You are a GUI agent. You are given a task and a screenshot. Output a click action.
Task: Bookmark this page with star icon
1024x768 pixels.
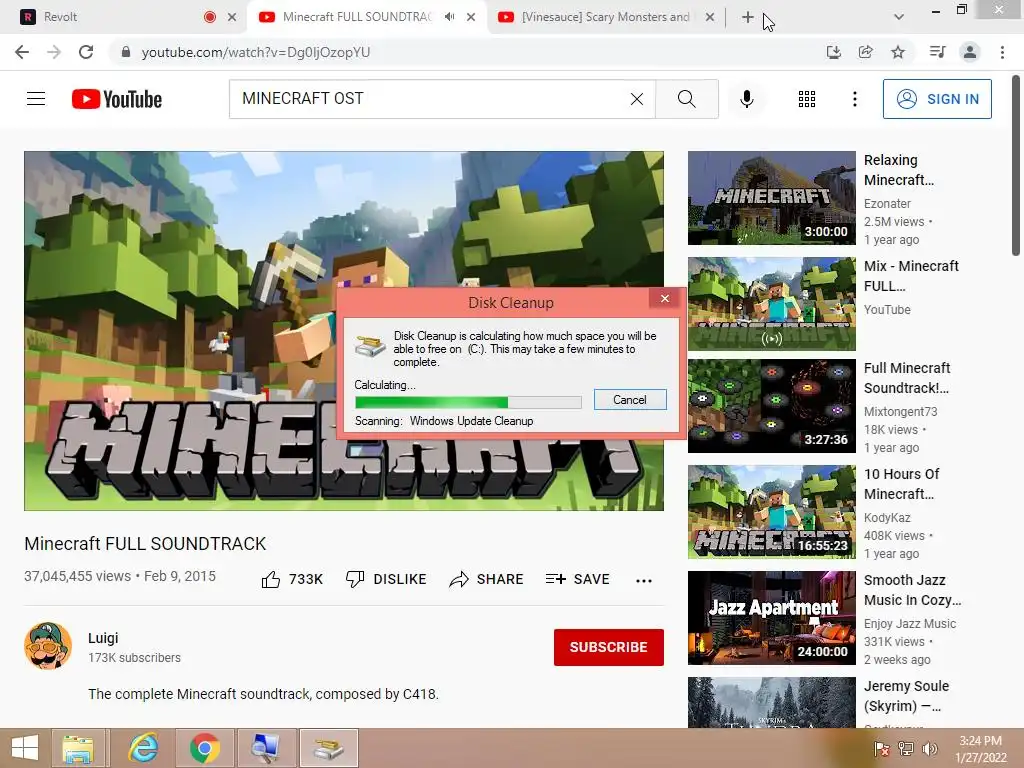[898, 52]
